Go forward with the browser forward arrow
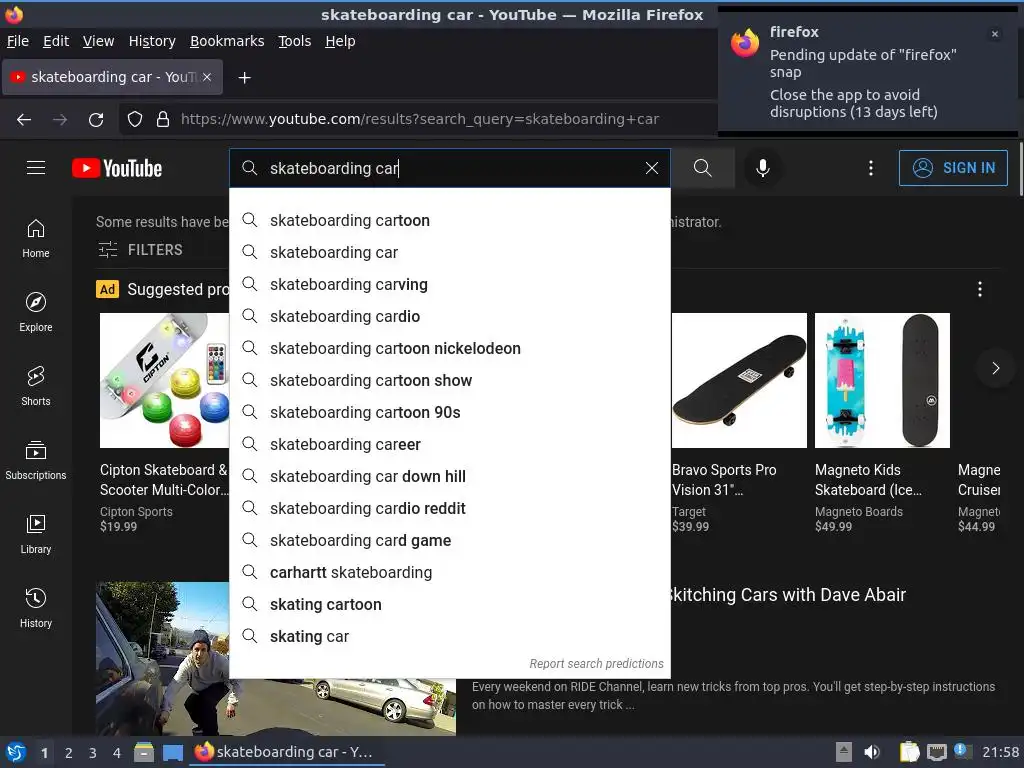The width and height of the screenshot is (1024, 768). [x=60, y=120]
